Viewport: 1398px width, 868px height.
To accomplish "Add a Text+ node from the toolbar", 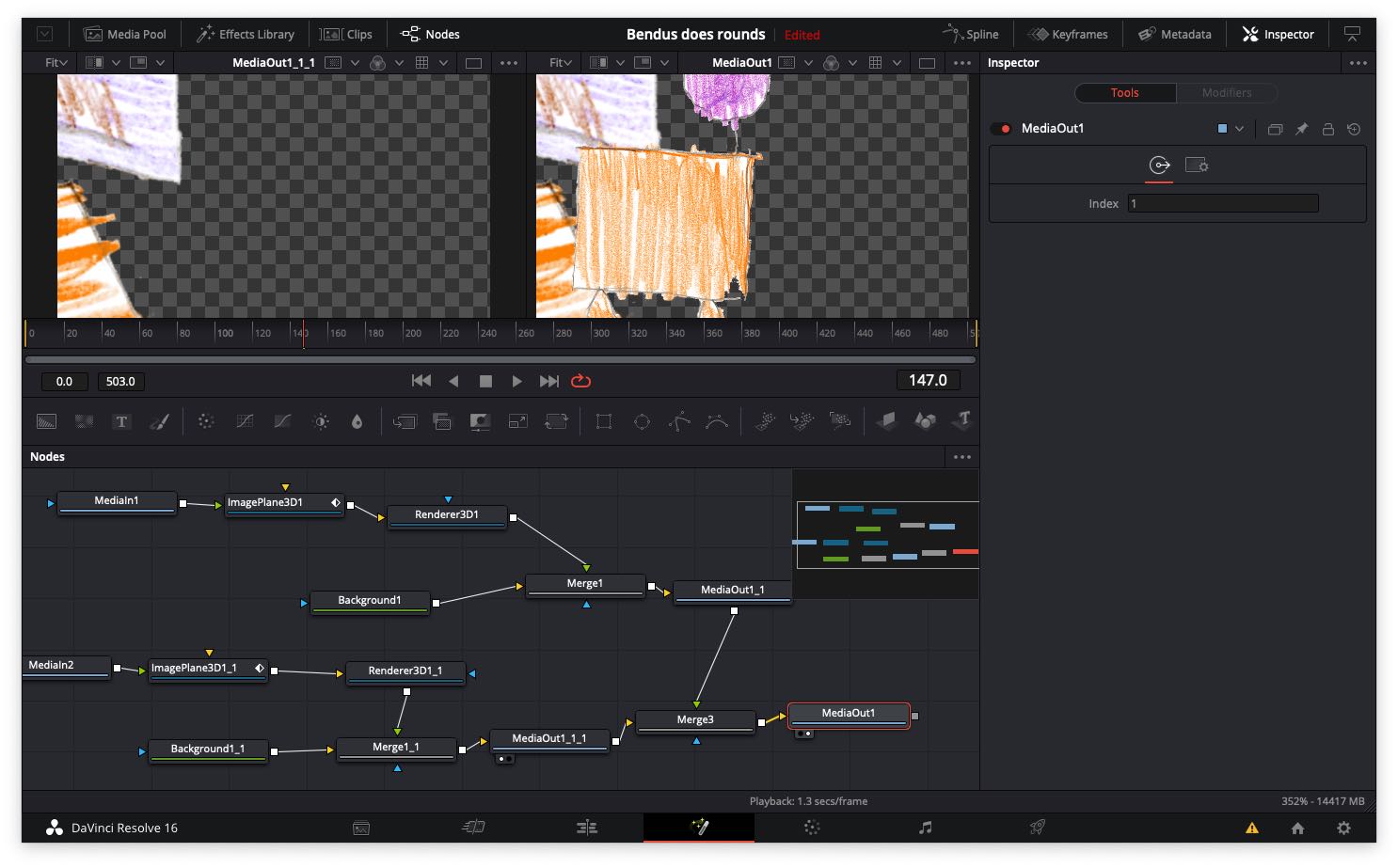I will point(121,421).
